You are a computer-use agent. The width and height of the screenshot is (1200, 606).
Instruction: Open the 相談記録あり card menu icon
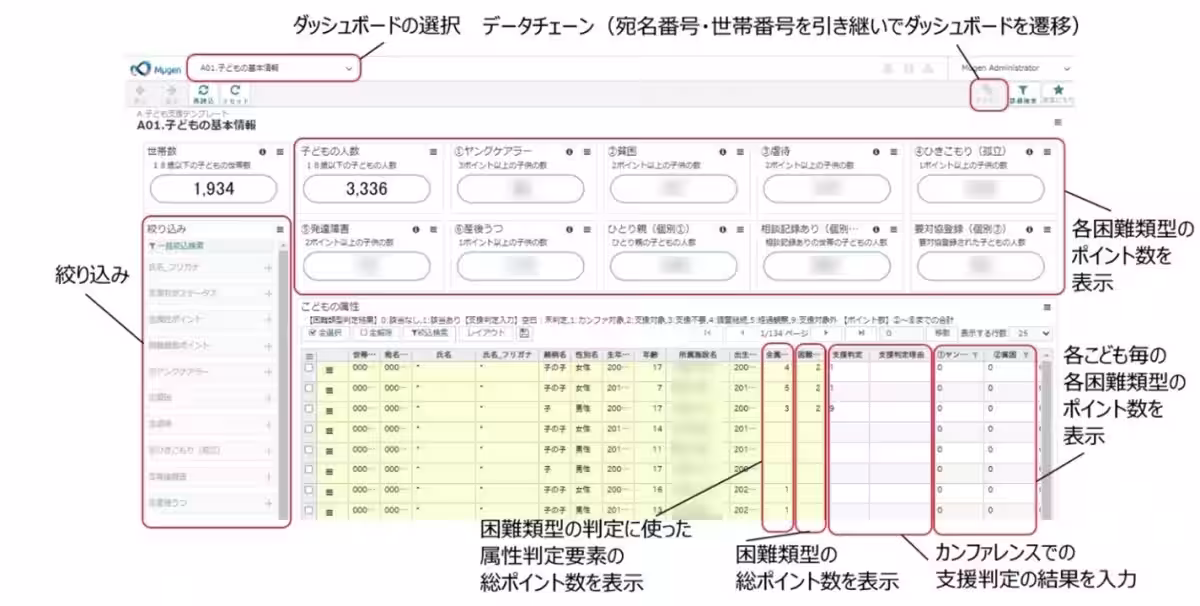(893, 228)
